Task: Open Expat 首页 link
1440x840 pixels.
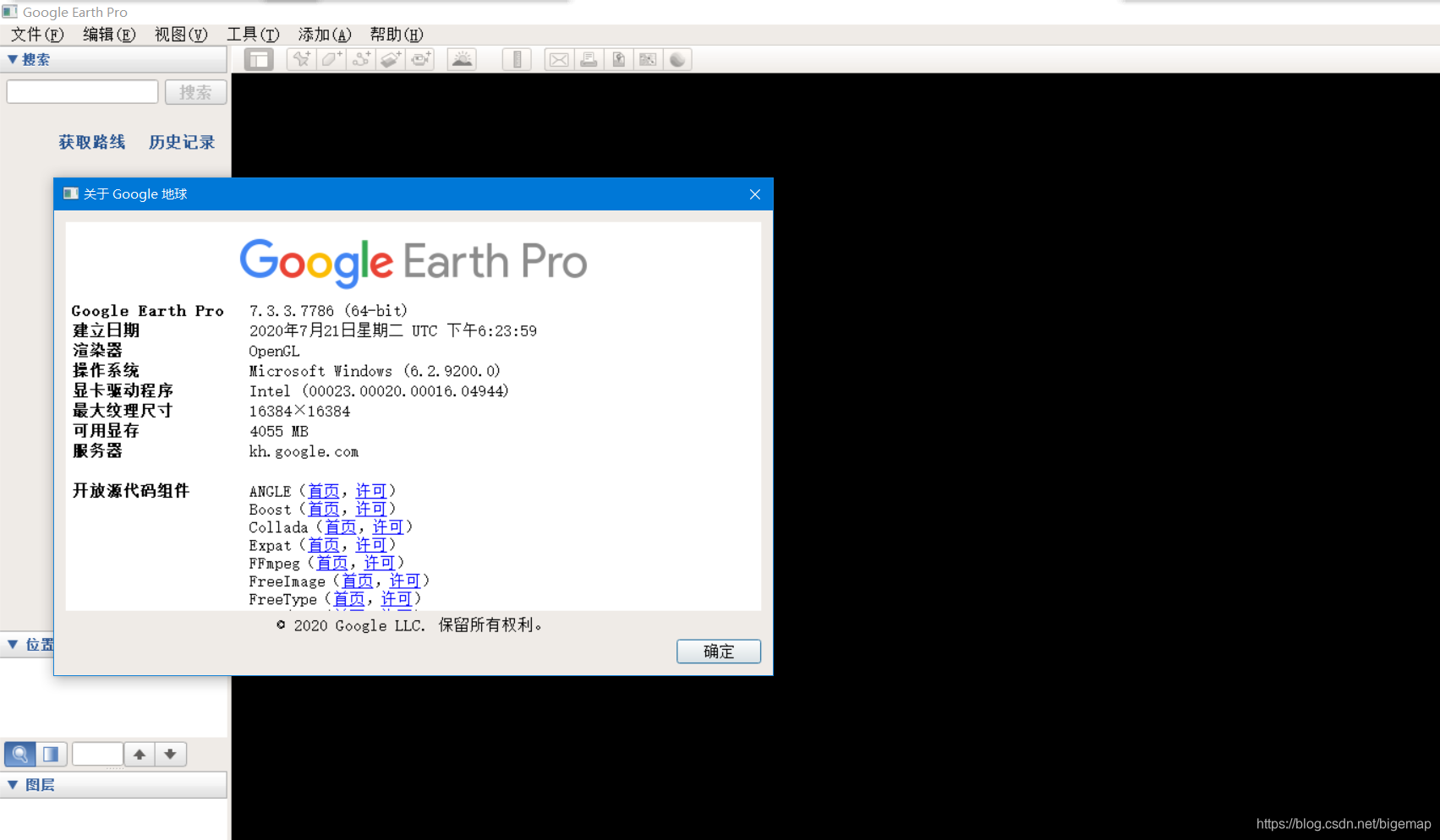Action: (x=324, y=545)
